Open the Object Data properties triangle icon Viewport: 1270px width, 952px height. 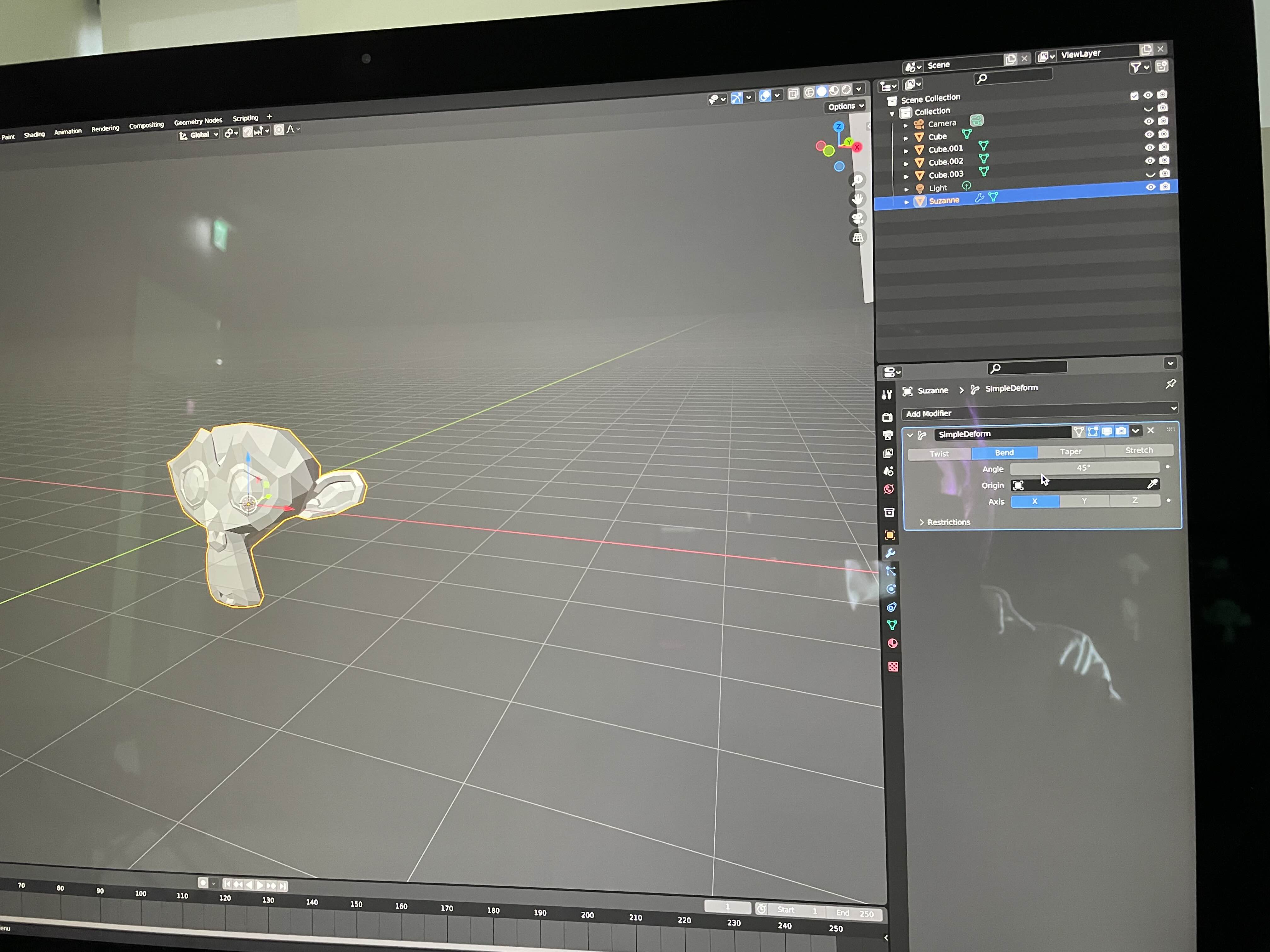point(892,625)
